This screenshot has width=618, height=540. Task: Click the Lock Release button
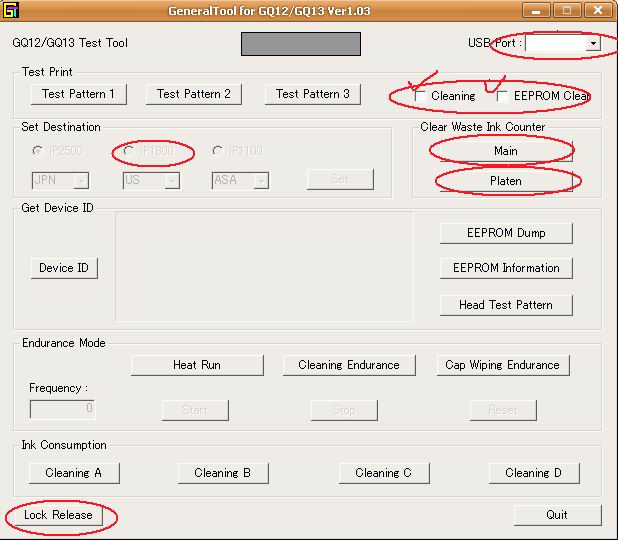coord(58,515)
